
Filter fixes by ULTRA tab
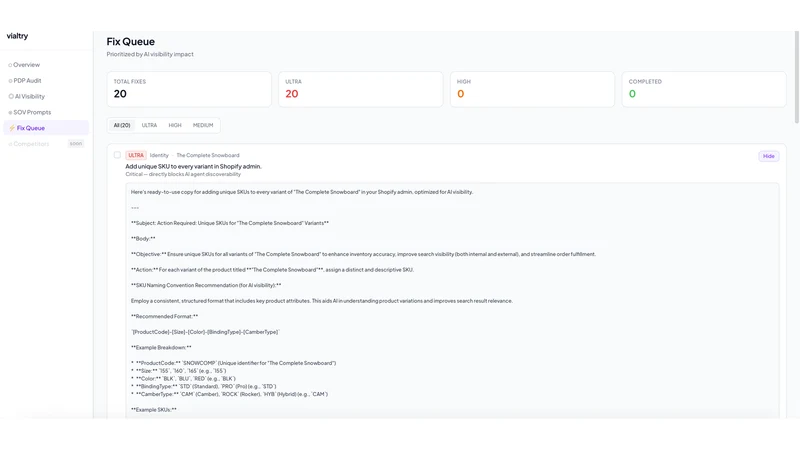149,125
